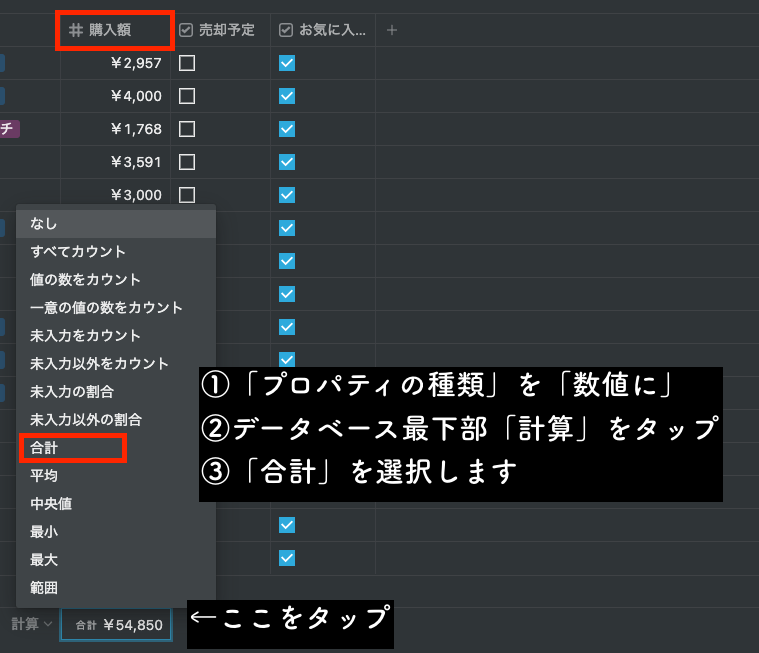759x653 pixels.
Task: Check 売却予定 box in the ¥1,768 row
Action: coord(187,129)
